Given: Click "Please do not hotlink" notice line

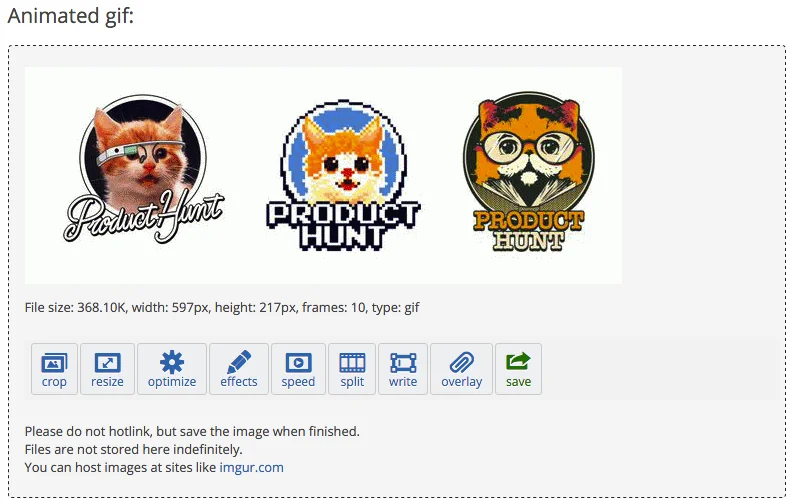Looking at the screenshot, I should coord(192,431).
